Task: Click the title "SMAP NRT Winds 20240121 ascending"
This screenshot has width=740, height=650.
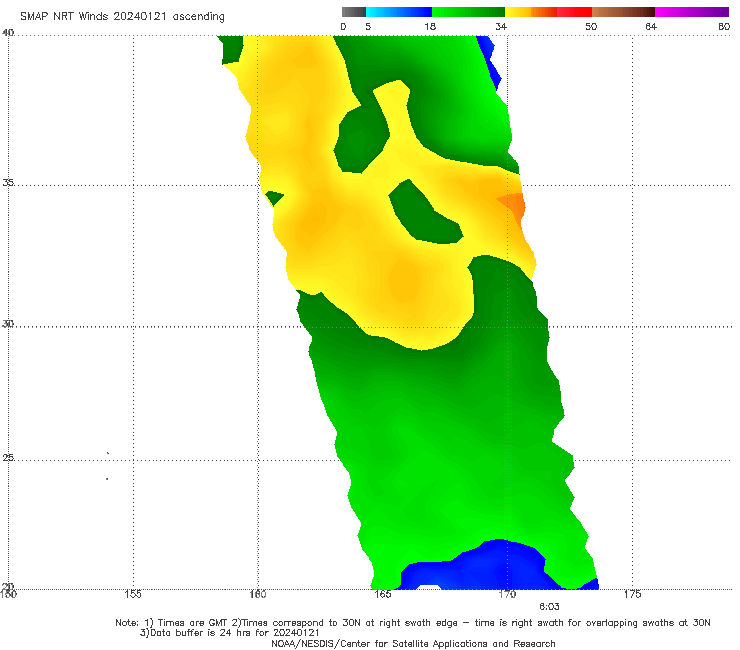Action: (x=122, y=17)
